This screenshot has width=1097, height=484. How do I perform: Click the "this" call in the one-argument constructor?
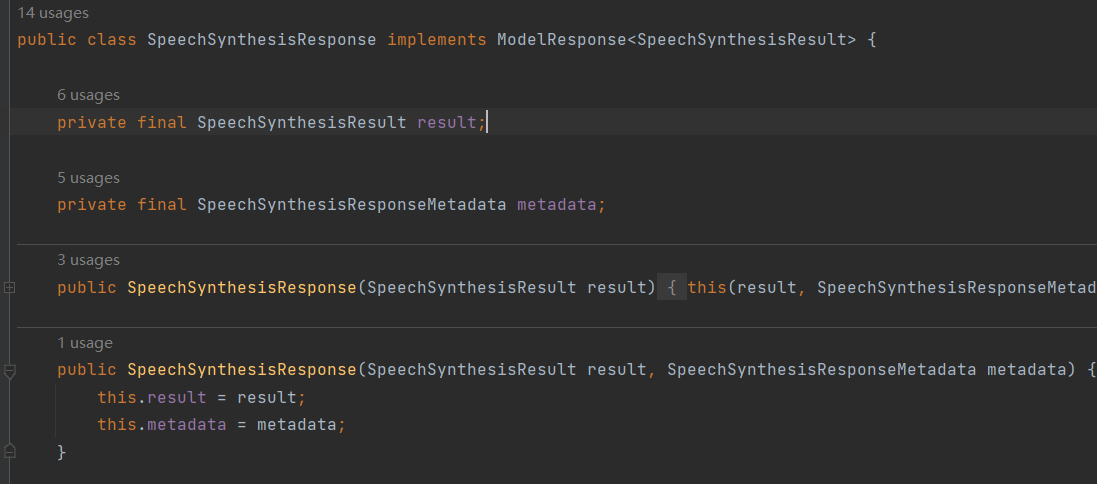coord(708,287)
